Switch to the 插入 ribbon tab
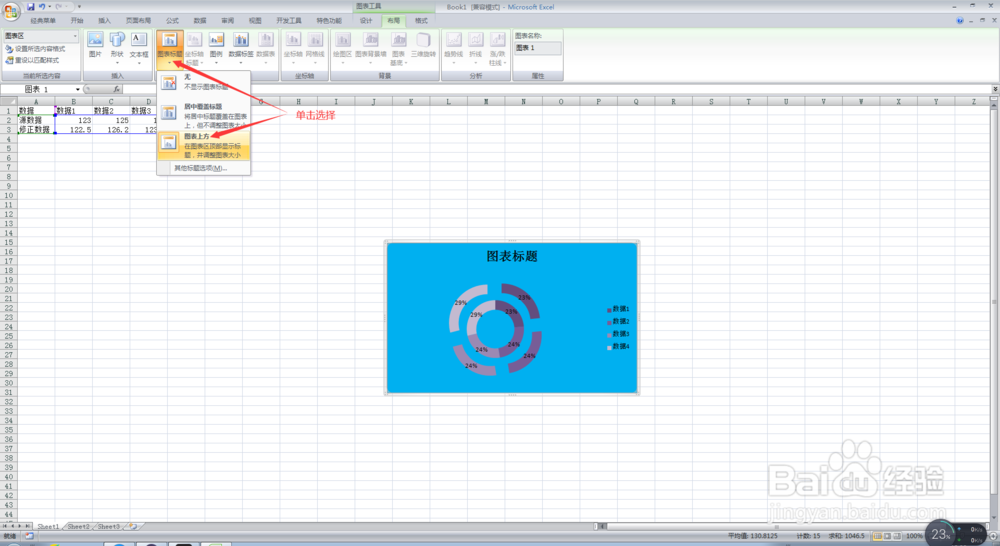The image size is (1000, 546). click(x=105, y=20)
